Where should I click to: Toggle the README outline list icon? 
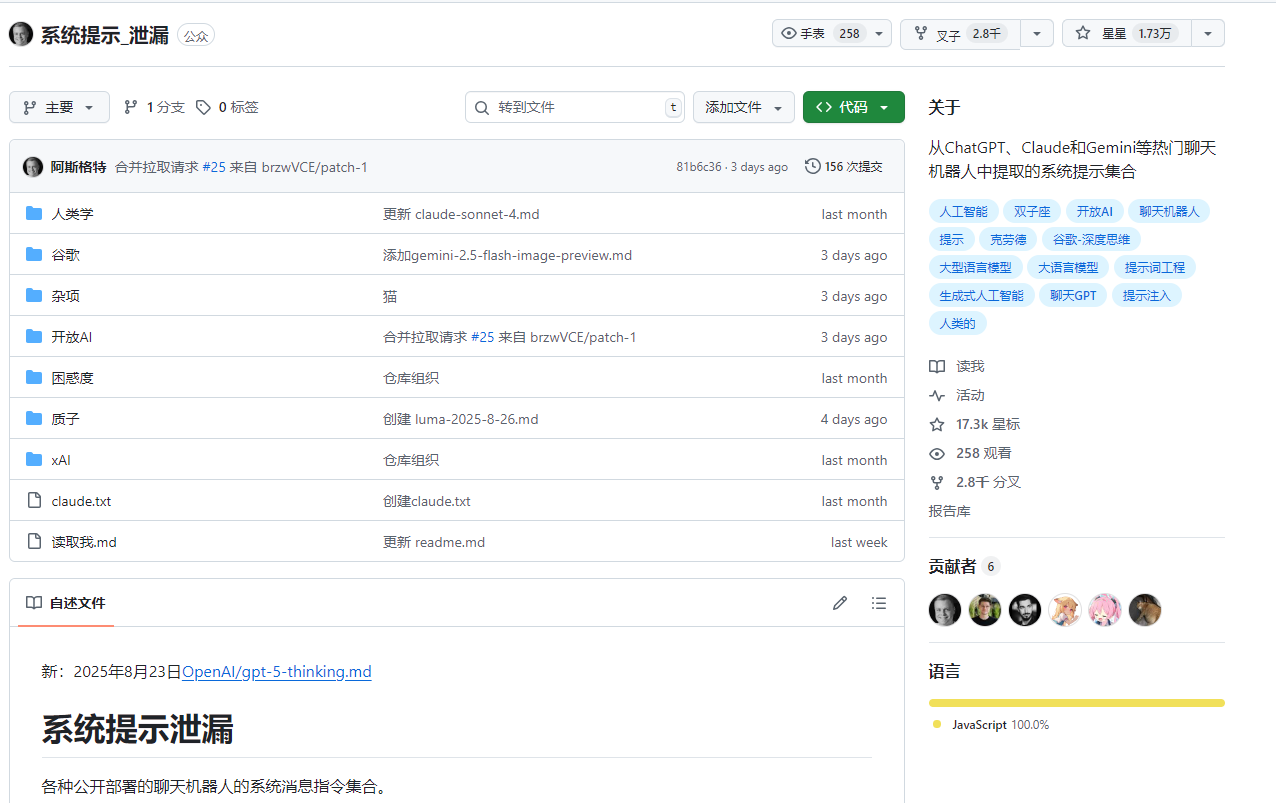point(878,603)
